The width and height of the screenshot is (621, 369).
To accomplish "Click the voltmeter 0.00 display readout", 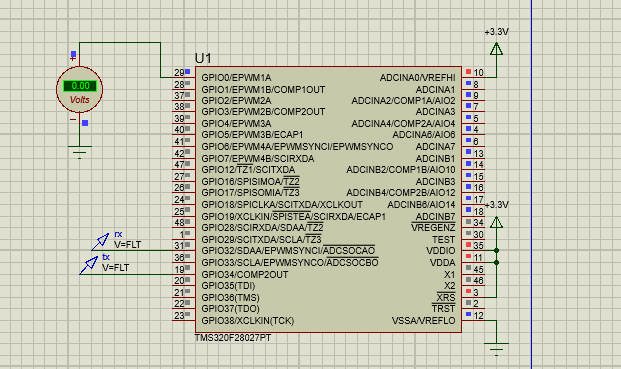I will click(x=80, y=86).
